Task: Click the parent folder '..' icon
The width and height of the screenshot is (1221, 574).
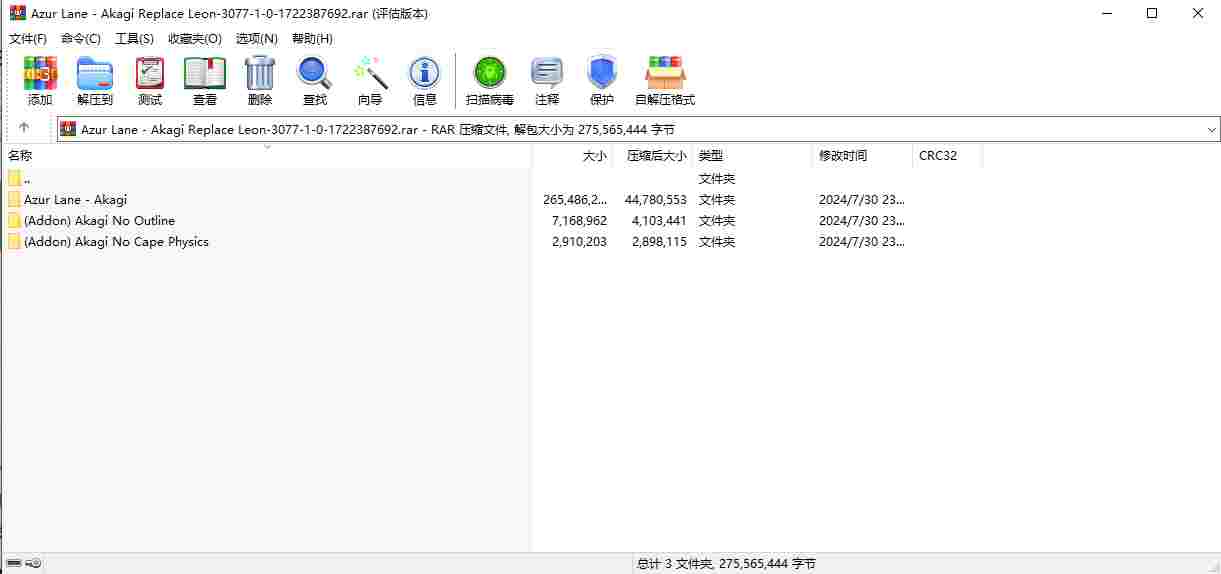Action: point(14,178)
